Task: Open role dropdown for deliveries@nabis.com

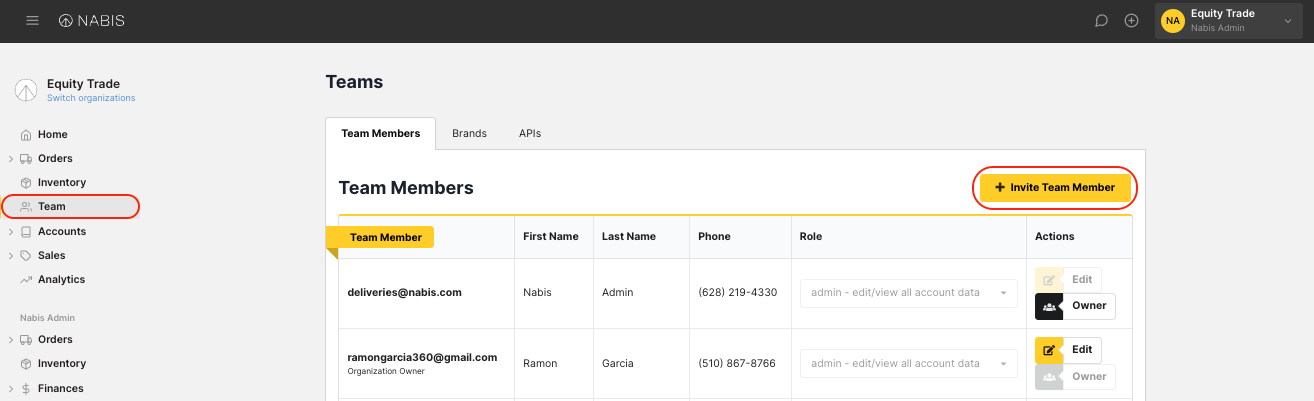Action: pos(908,293)
